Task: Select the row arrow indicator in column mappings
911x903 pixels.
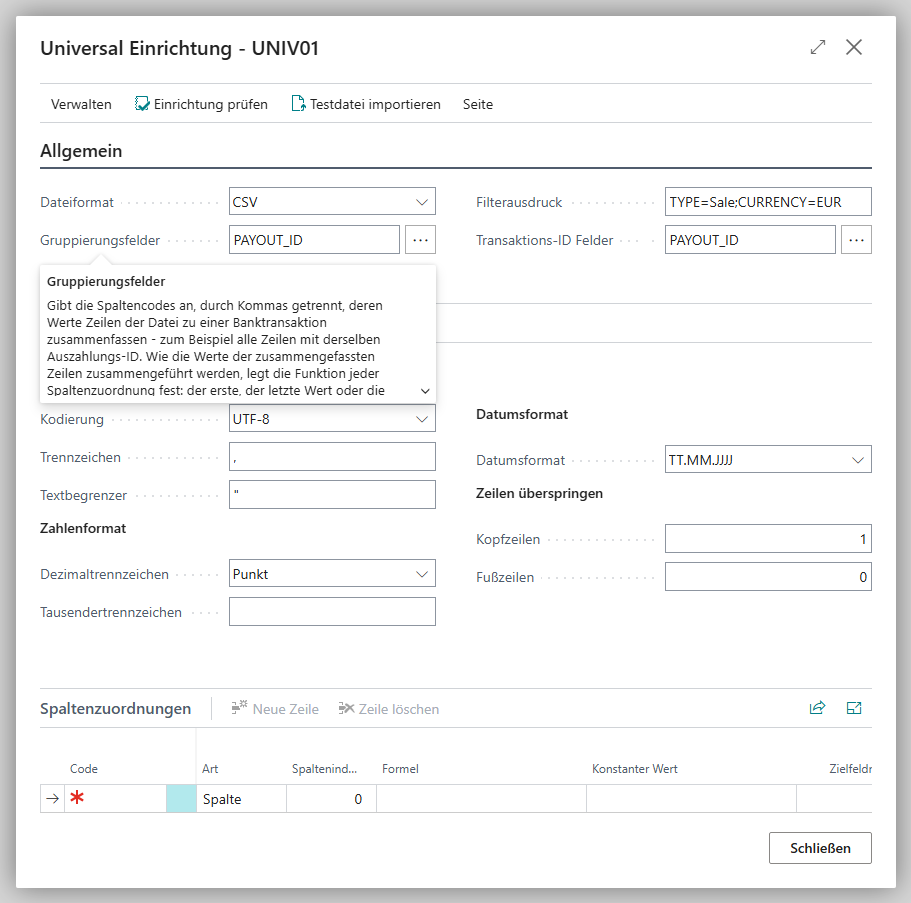Action: tap(52, 798)
